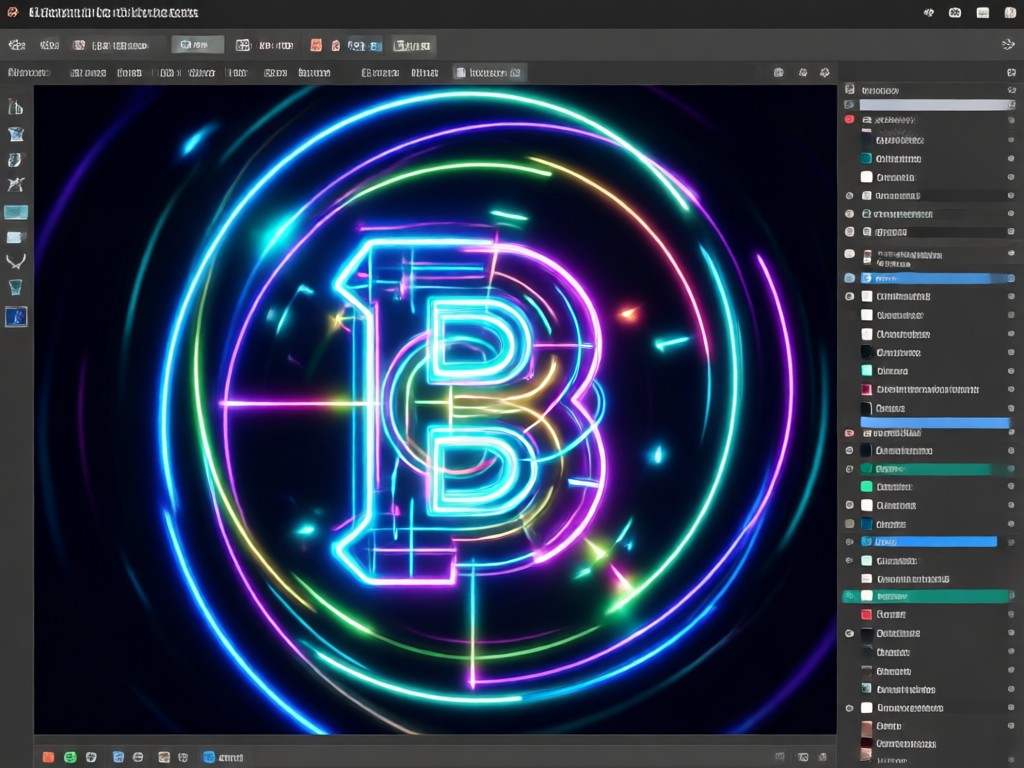Viewport: 1024px width, 768px height.
Task: Click the teal thumbnail near the layers panel top
Action: [x=866, y=158]
